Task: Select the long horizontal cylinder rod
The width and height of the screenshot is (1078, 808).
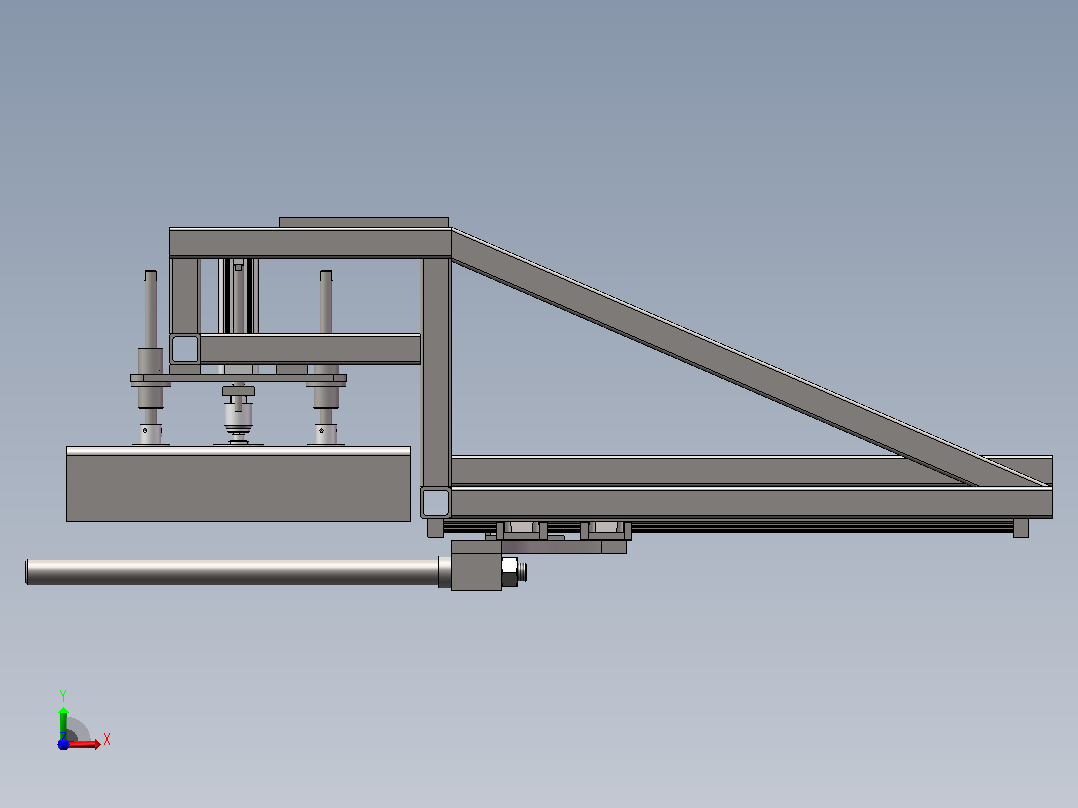Action: tap(232, 572)
